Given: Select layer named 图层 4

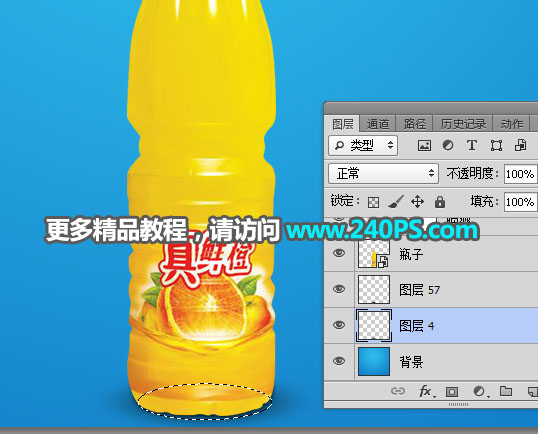Looking at the screenshot, I should click(417, 326).
